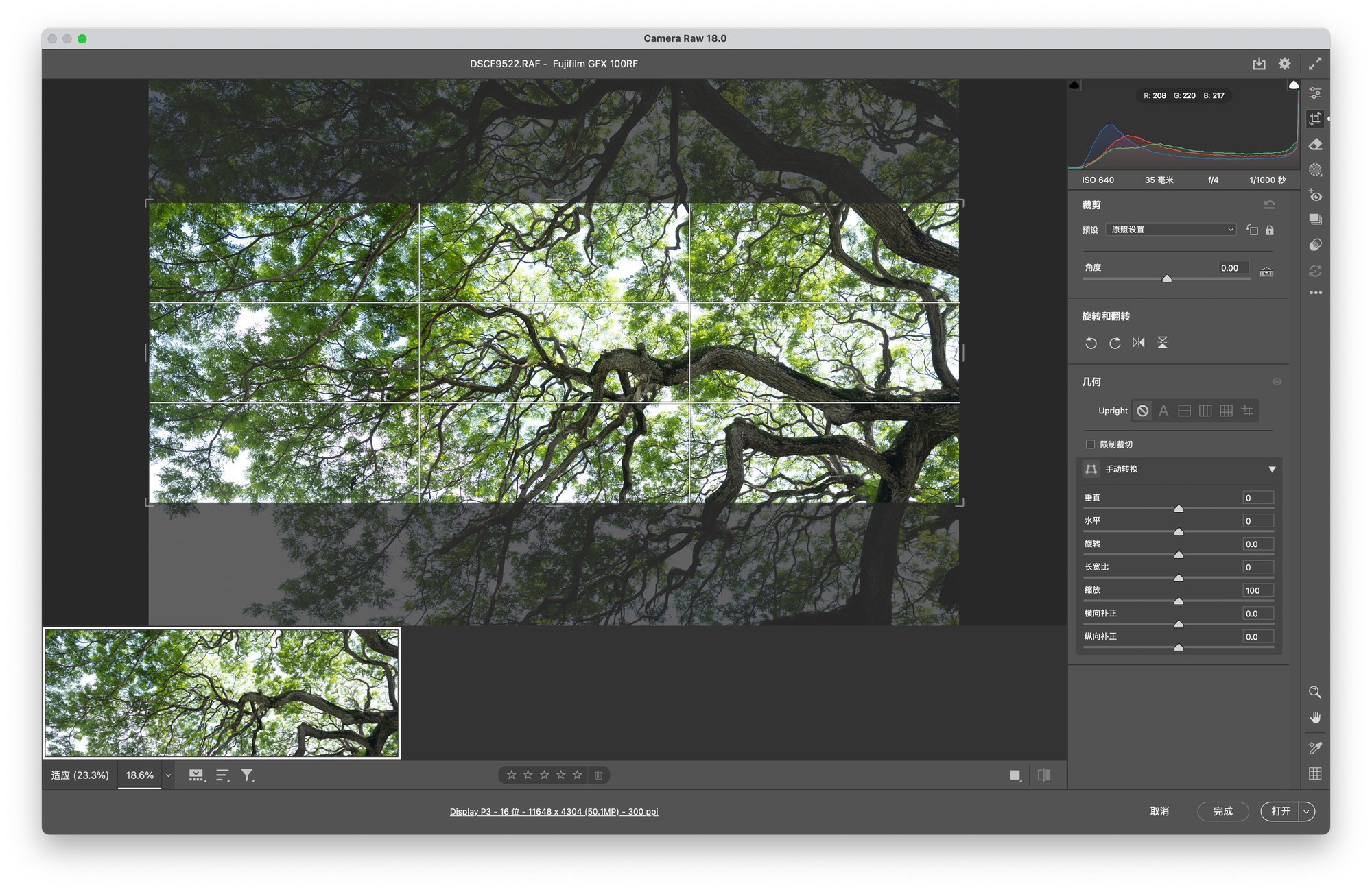Open the Red Eye removal tool
This screenshot has height=890, width=1372.
tap(1315, 195)
